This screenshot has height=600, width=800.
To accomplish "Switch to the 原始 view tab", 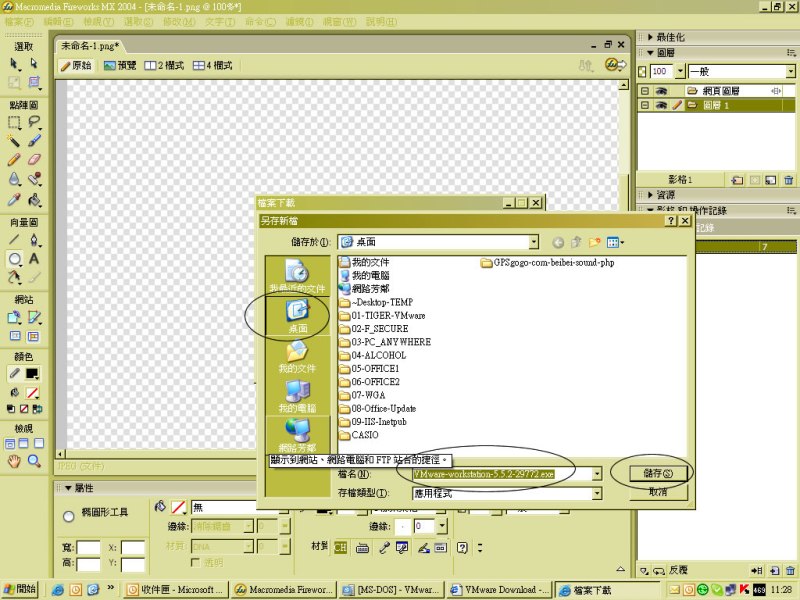I will (x=76, y=65).
